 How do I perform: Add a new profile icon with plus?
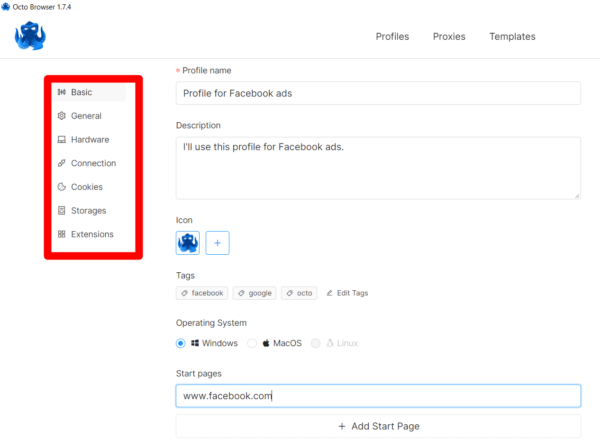point(218,242)
